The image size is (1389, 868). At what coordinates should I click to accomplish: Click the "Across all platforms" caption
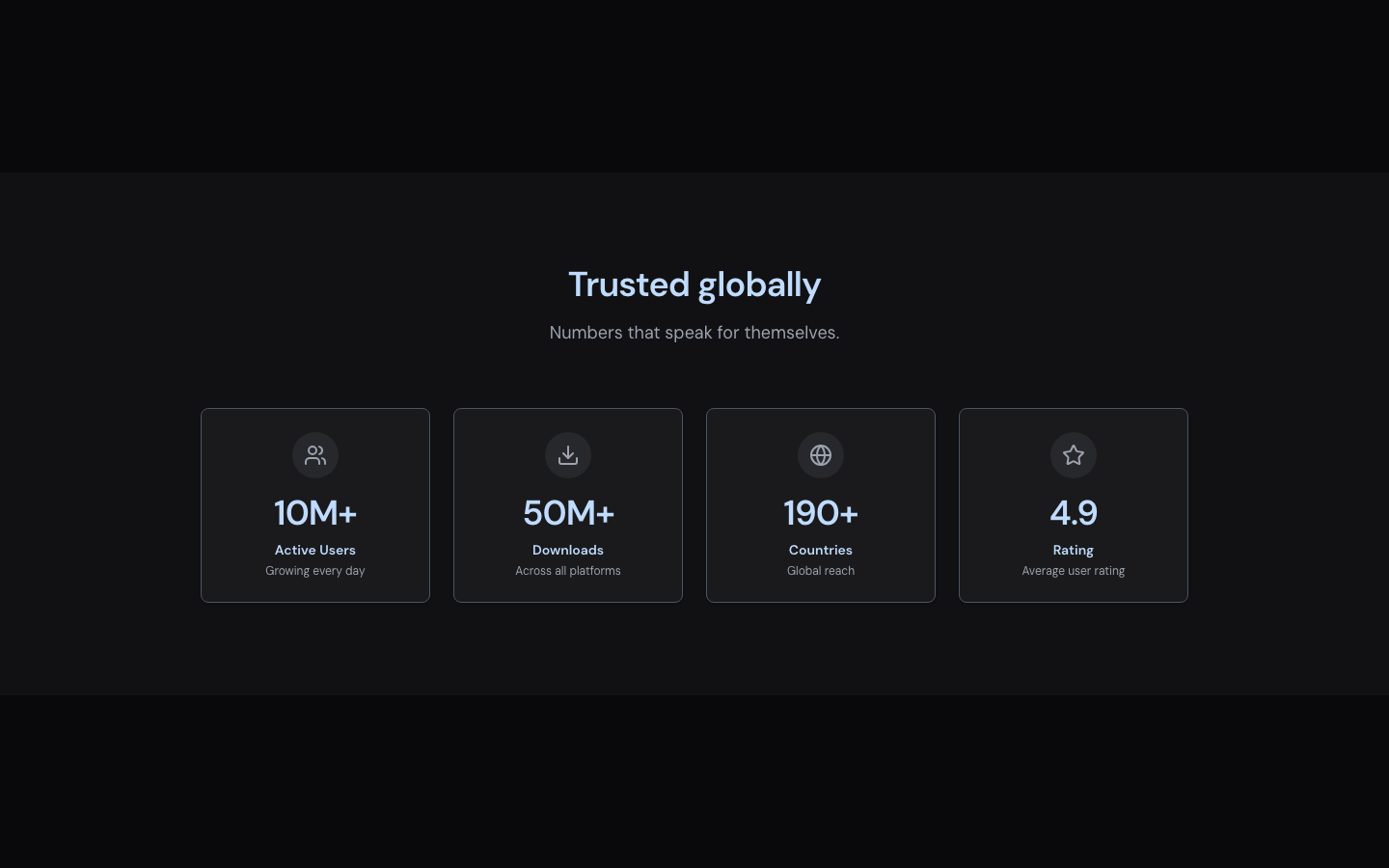point(568,571)
